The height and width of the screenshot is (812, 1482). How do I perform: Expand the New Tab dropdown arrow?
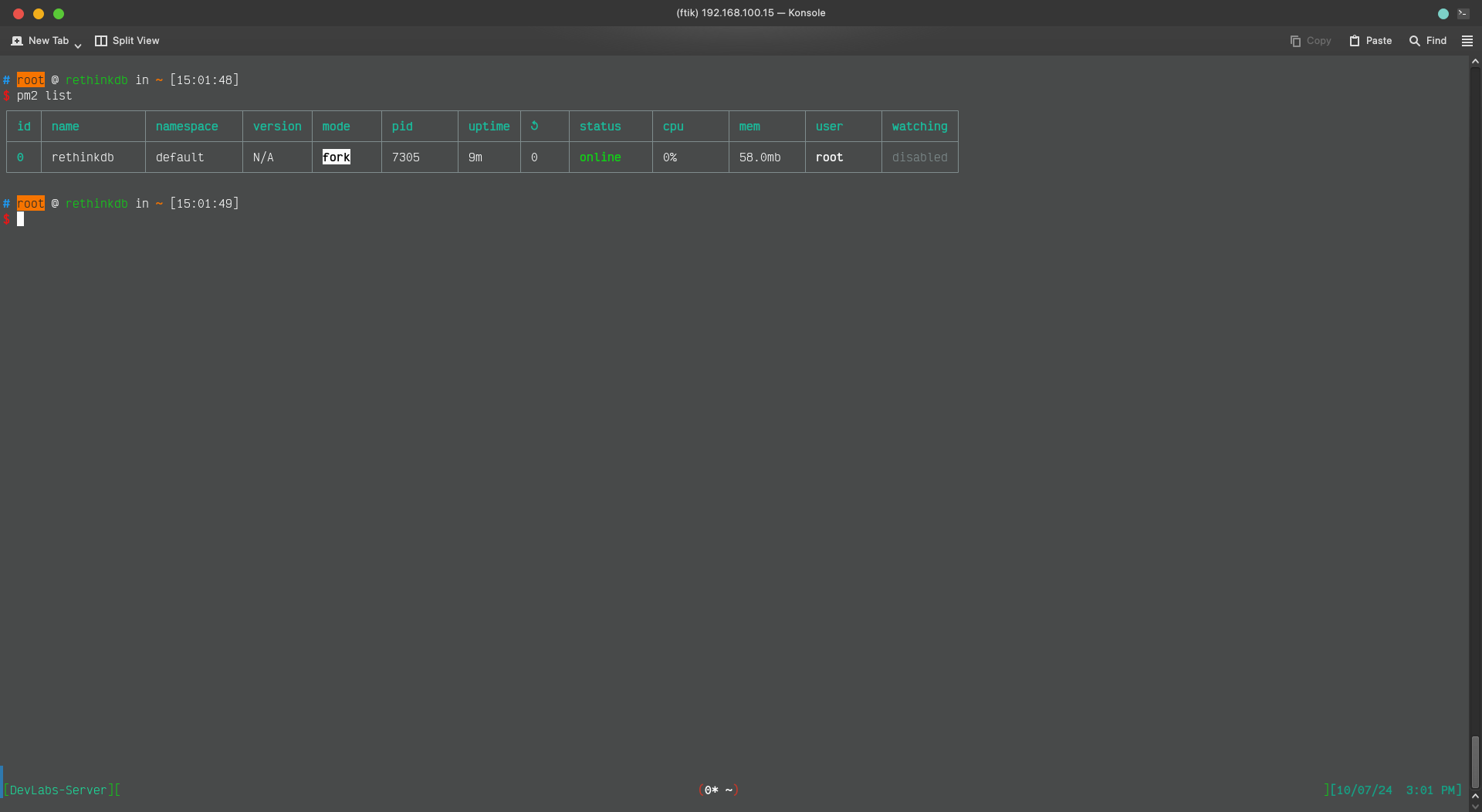pyautogui.click(x=78, y=46)
